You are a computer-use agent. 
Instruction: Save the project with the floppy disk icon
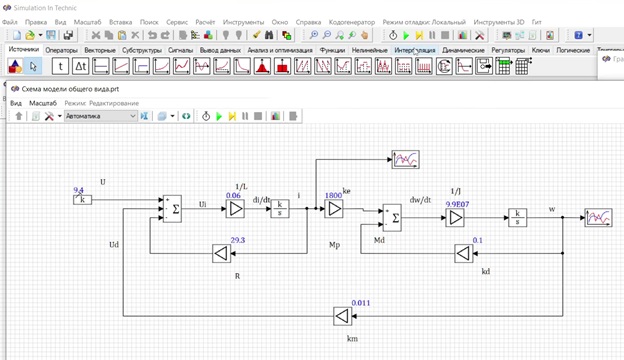point(51,35)
